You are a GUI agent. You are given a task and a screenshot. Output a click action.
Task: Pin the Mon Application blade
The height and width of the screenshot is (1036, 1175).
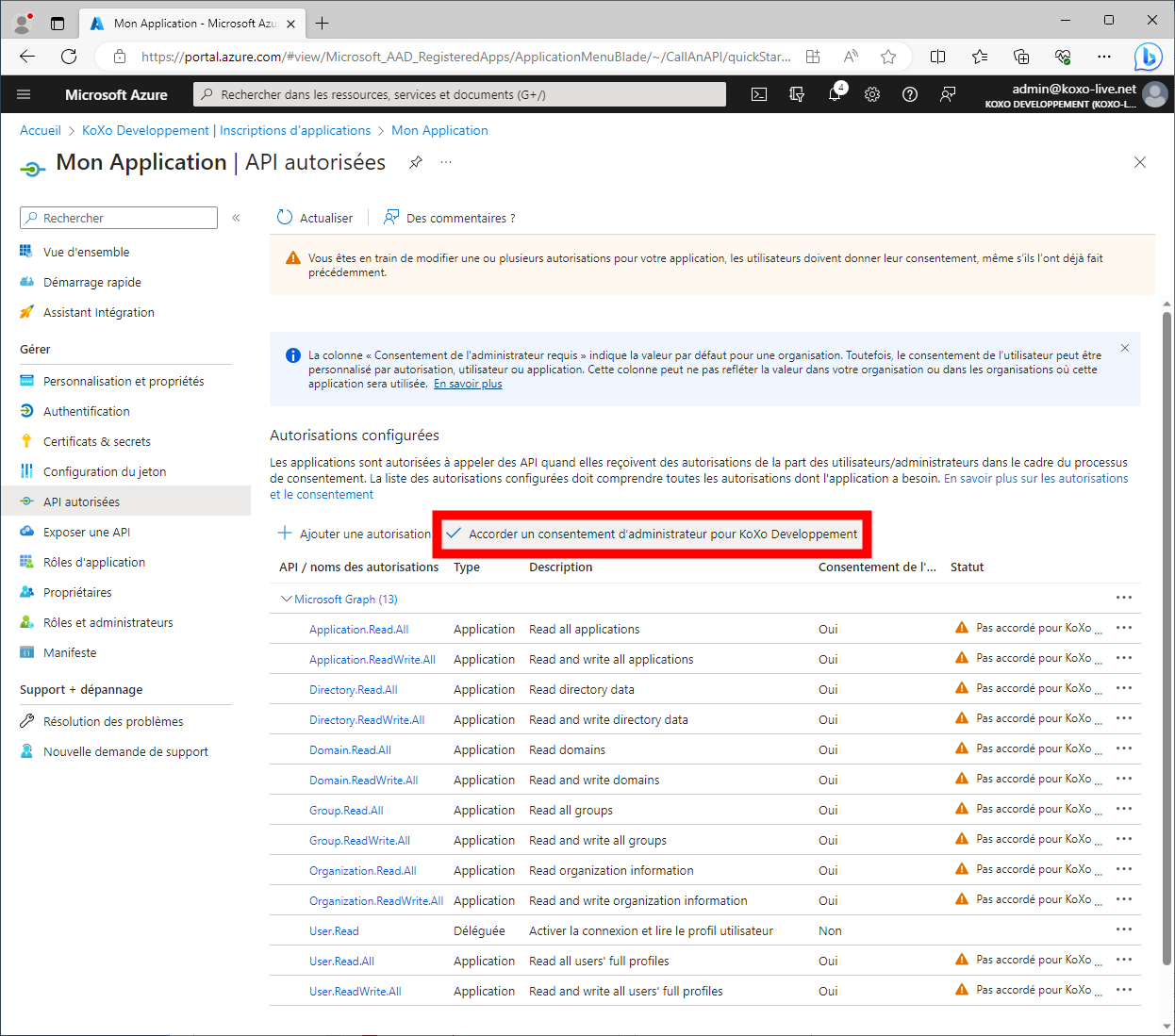[416, 162]
